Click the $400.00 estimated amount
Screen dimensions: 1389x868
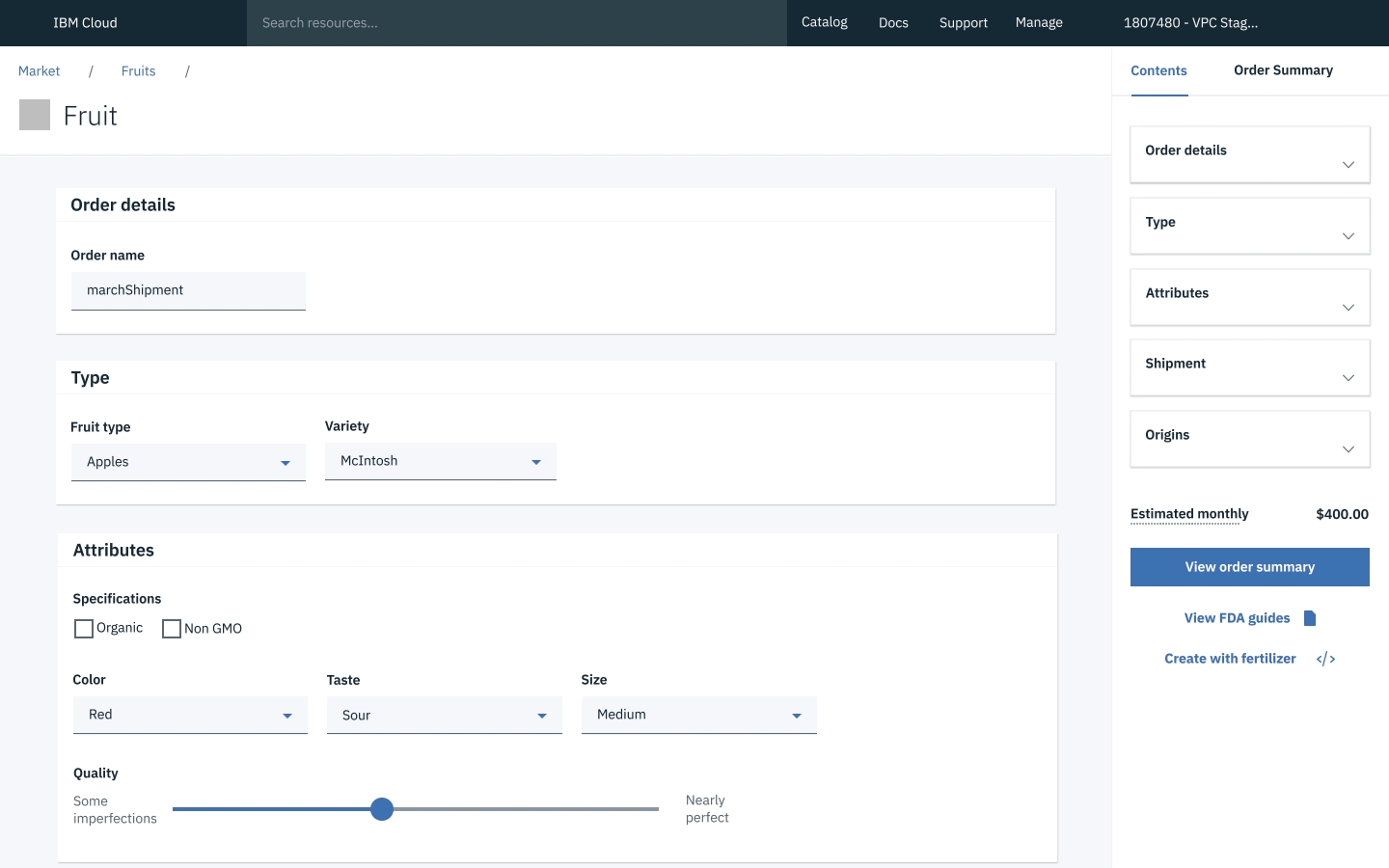coord(1342,514)
